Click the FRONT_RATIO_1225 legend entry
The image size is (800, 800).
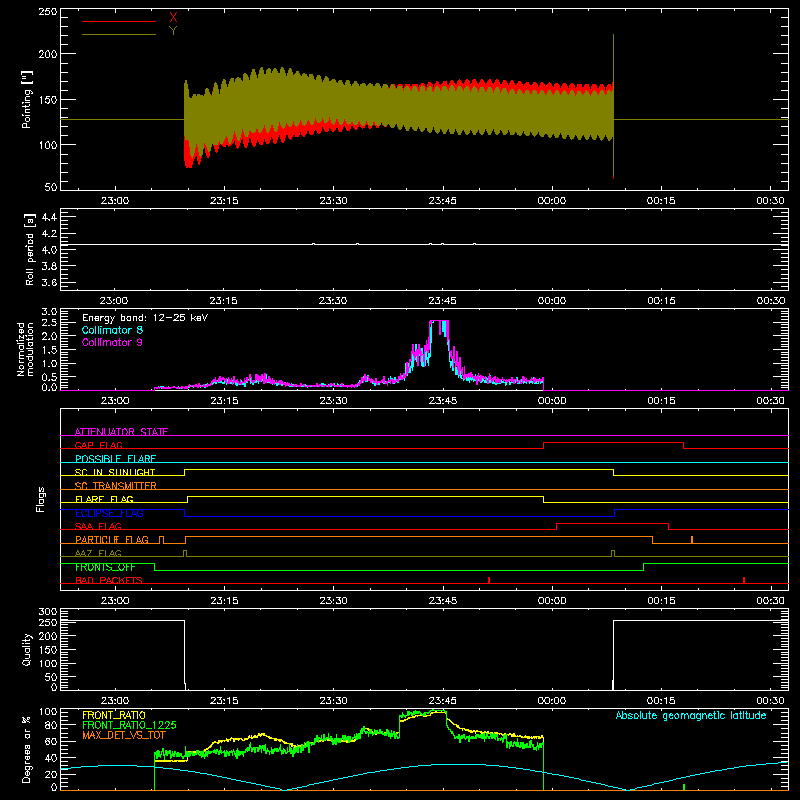point(129,725)
